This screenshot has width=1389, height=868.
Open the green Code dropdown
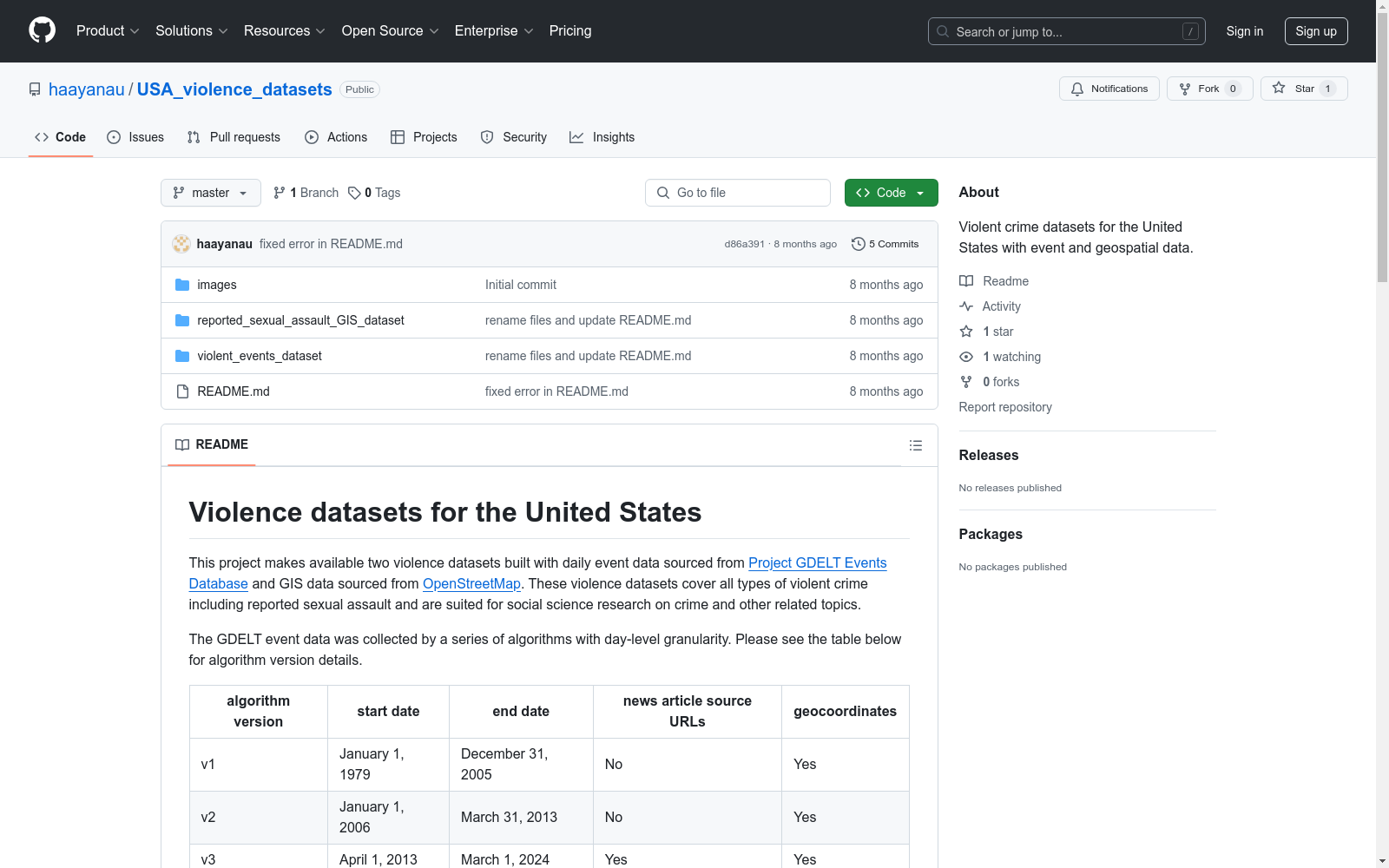(x=891, y=193)
